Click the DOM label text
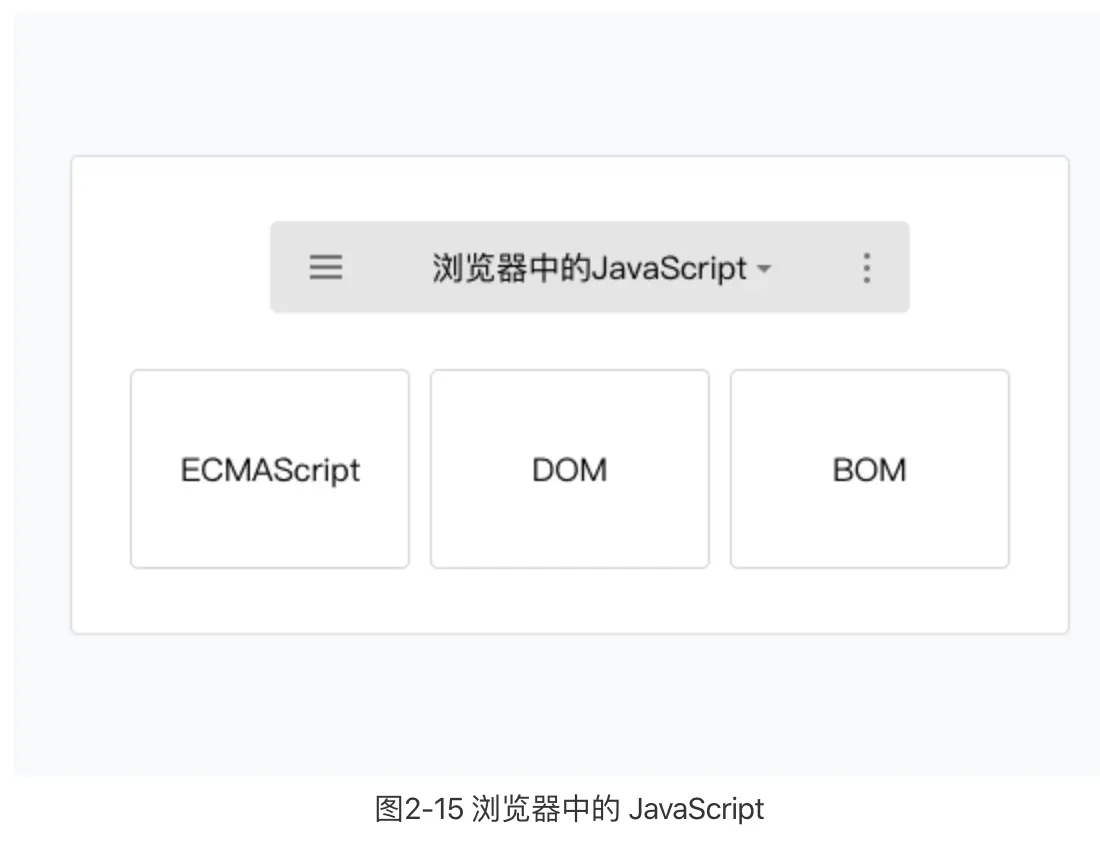Image resolution: width=1100 pixels, height=850 pixels. 570,470
